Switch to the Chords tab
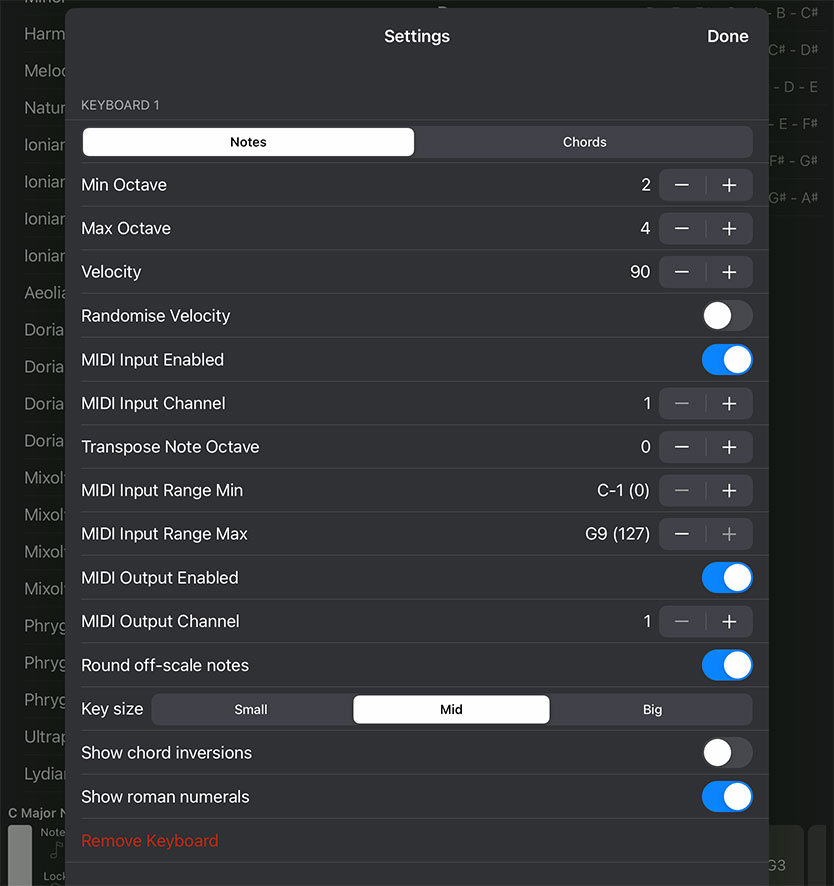834x886 pixels. click(585, 141)
